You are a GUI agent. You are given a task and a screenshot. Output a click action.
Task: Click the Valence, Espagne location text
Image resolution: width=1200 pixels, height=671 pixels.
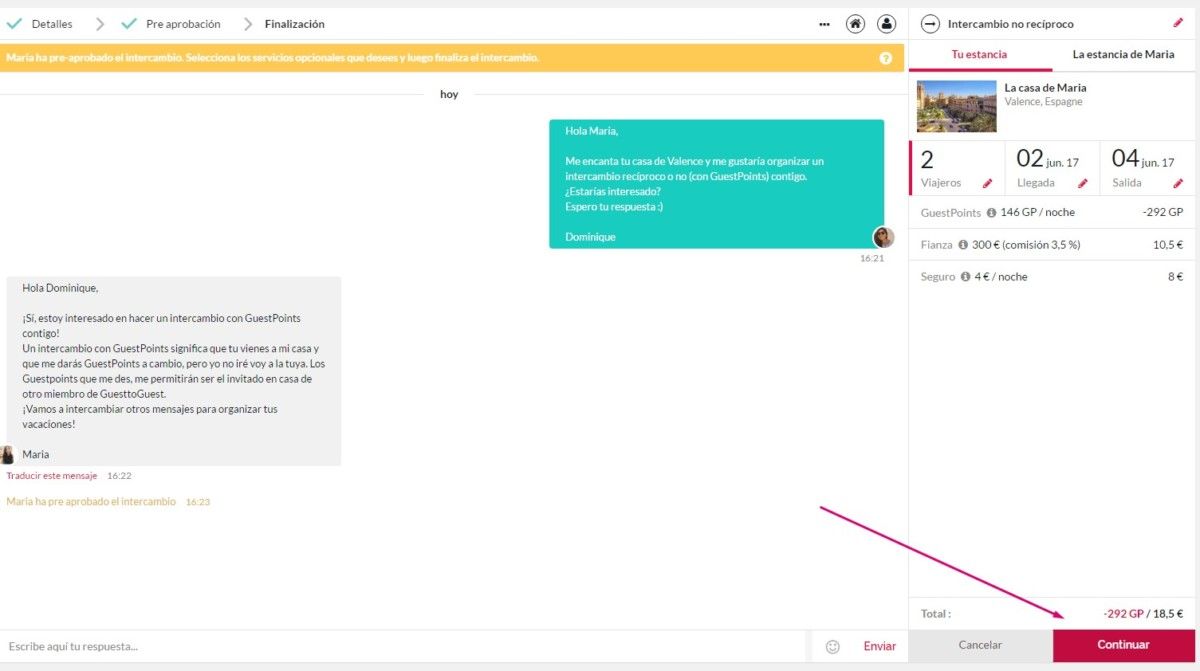pos(1043,102)
